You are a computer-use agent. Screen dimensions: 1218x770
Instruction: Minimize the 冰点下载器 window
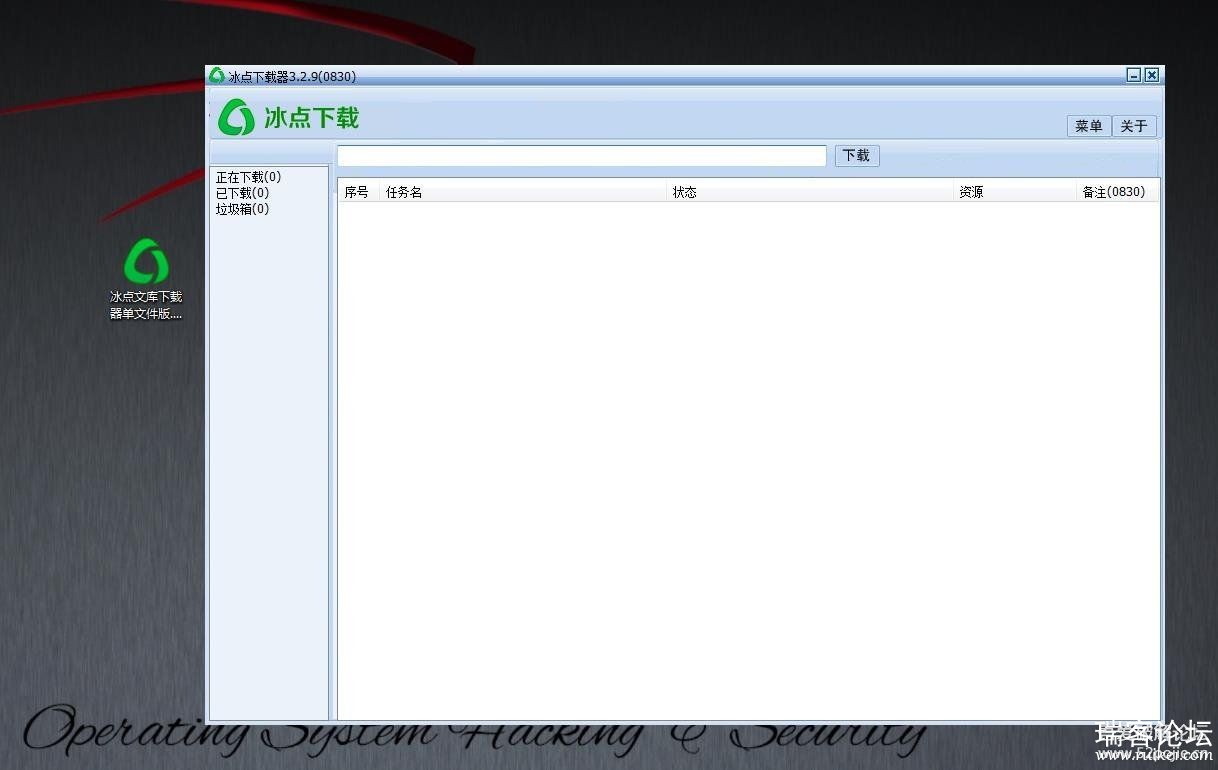pyautogui.click(x=1134, y=75)
